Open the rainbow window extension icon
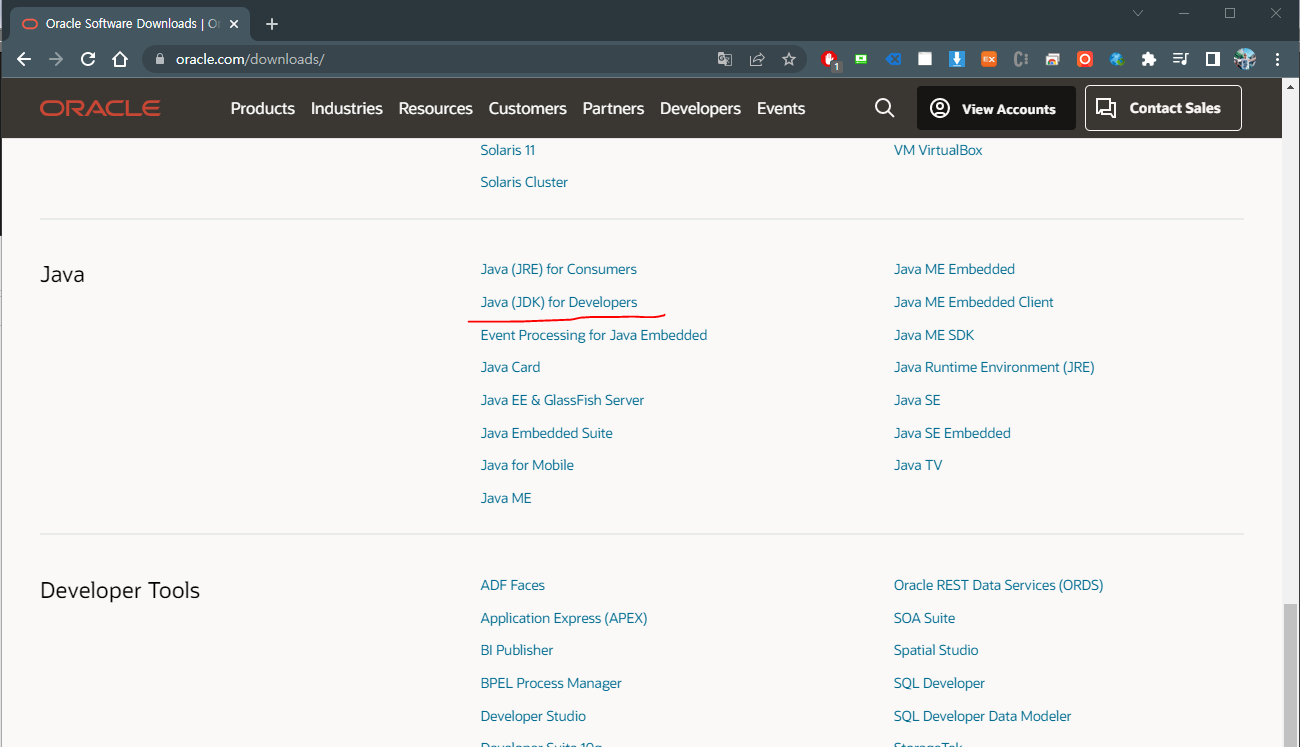The height and width of the screenshot is (747, 1300). pyautogui.click(x=1053, y=59)
